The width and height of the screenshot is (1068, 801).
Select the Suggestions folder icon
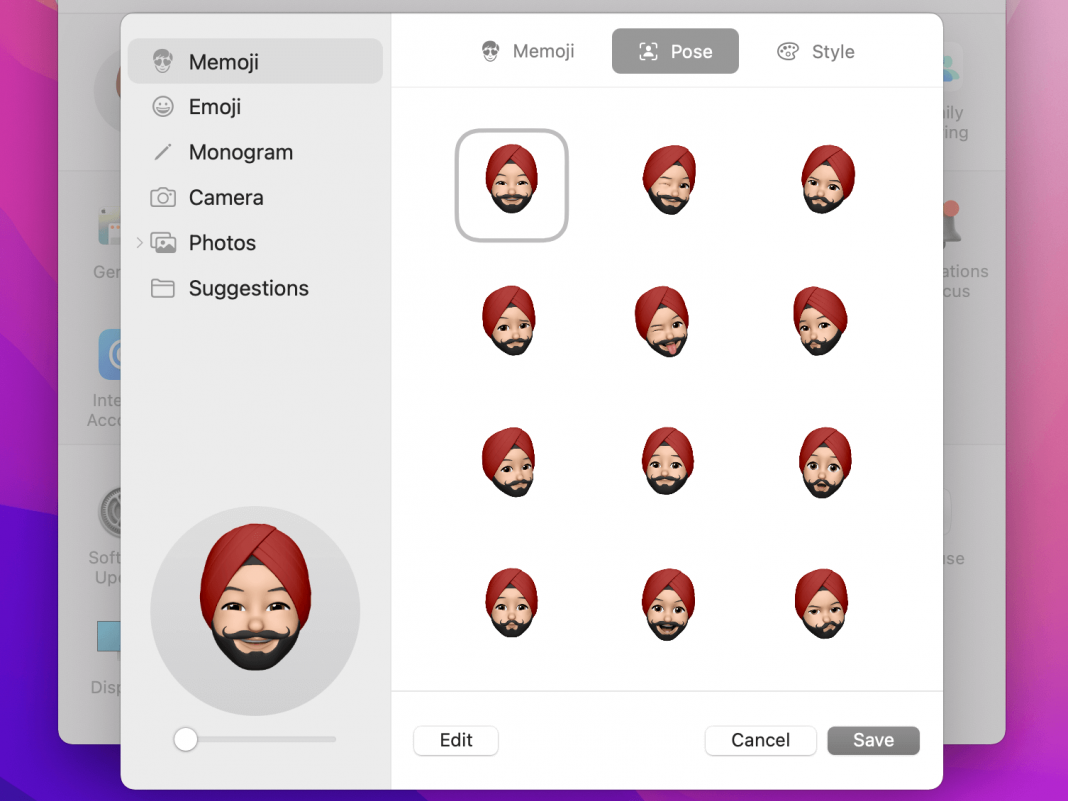coord(163,288)
